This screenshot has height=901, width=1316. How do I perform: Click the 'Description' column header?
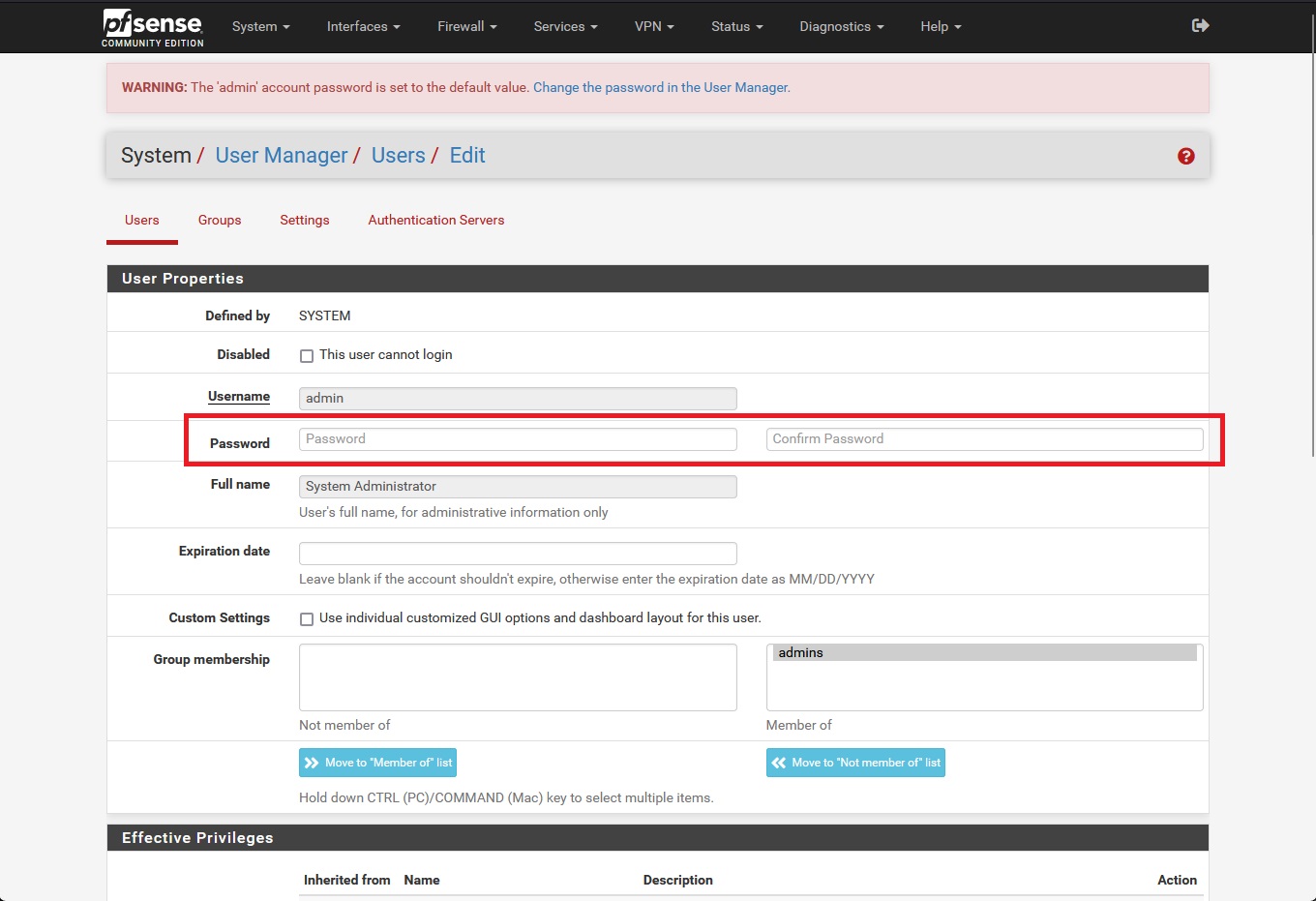pos(678,880)
